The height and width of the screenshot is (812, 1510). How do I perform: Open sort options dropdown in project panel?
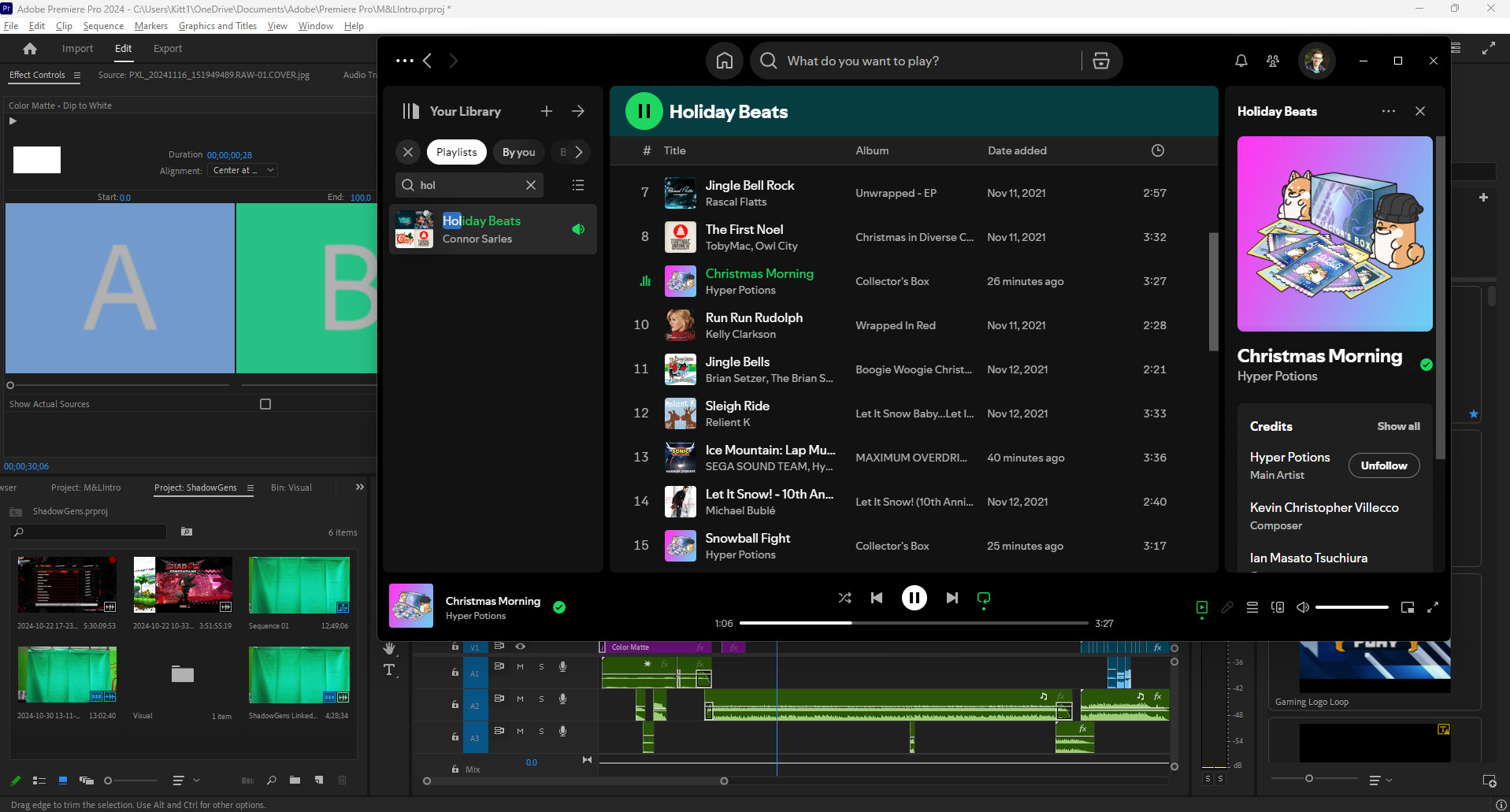pos(186,780)
